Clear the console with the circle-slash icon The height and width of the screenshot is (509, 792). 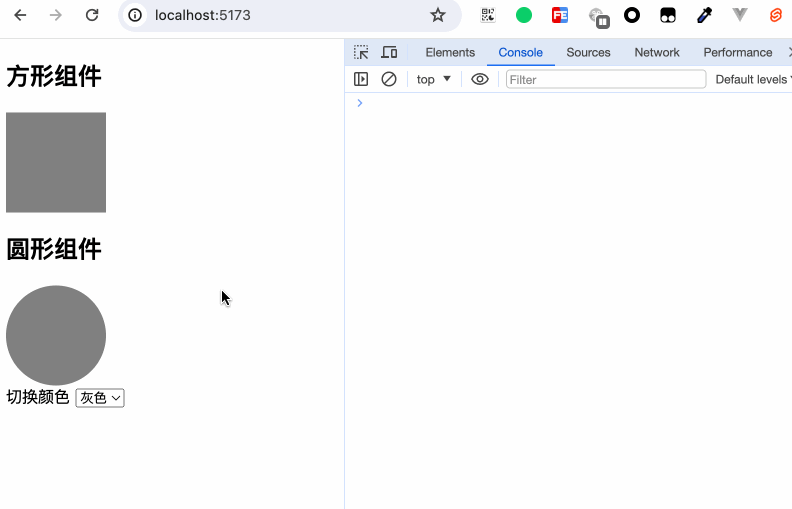pyautogui.click(x=389, y=79)
